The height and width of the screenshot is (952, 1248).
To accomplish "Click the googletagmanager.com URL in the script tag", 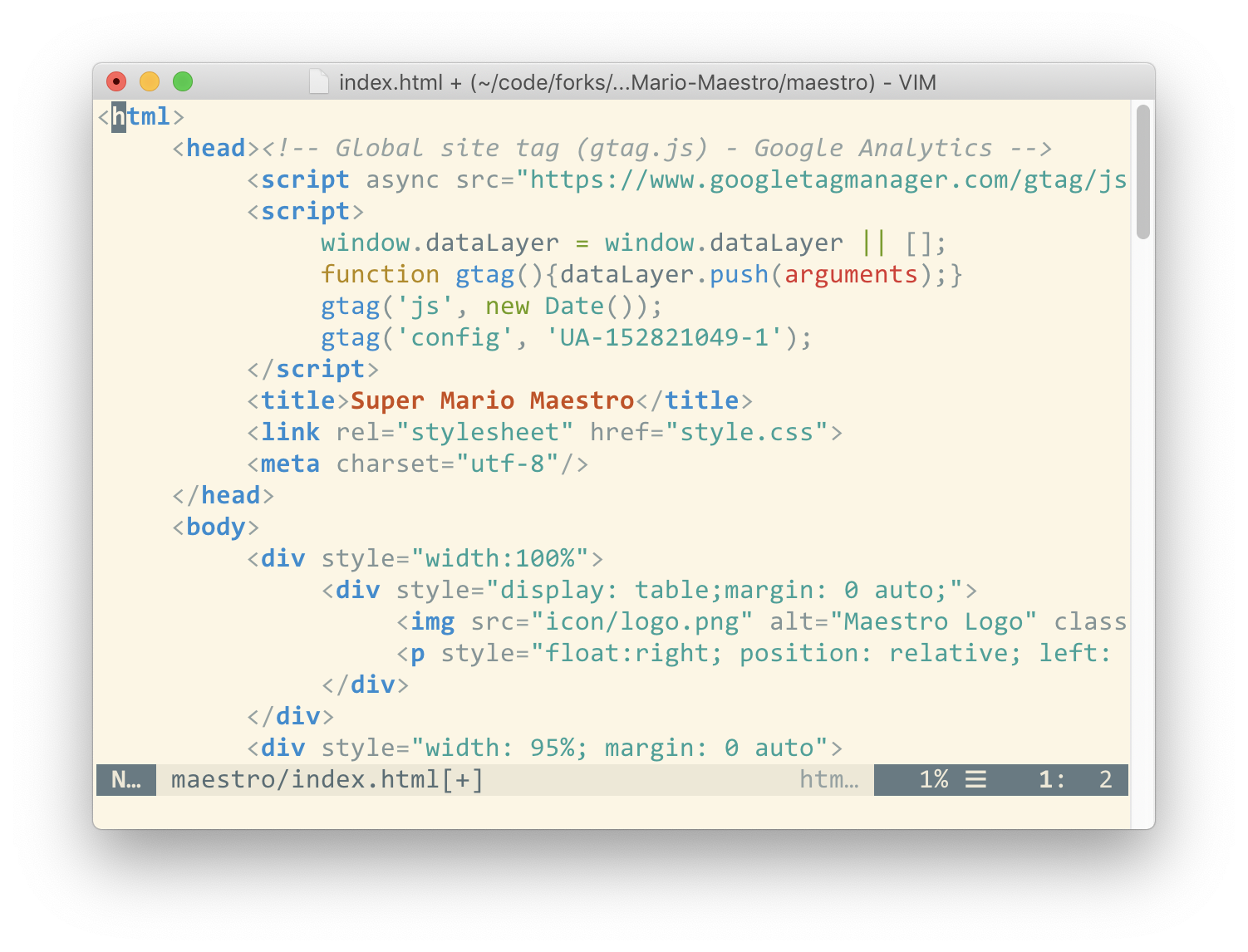I will [x=823, y=179].
